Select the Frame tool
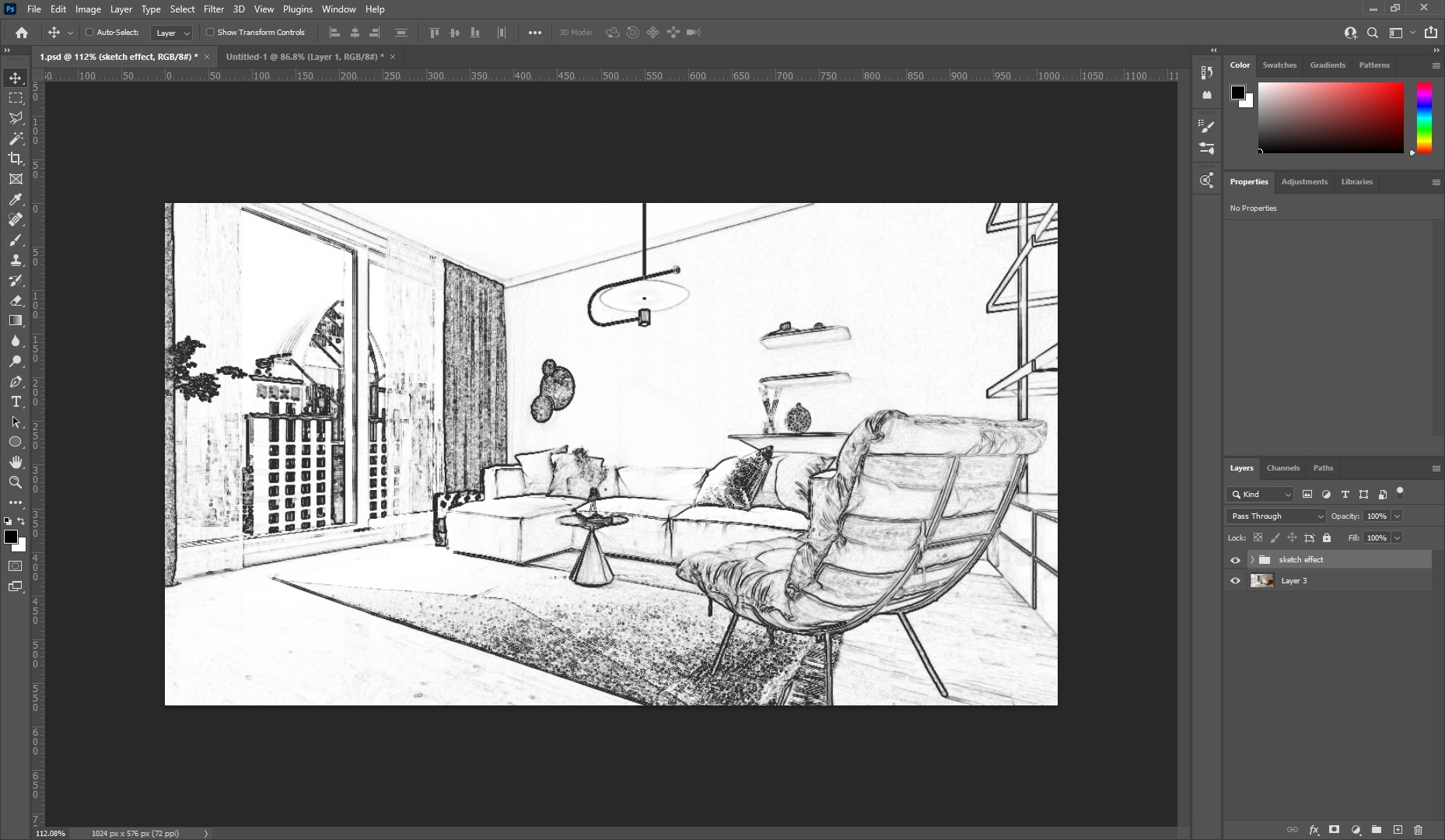 (x=16, y=179)
